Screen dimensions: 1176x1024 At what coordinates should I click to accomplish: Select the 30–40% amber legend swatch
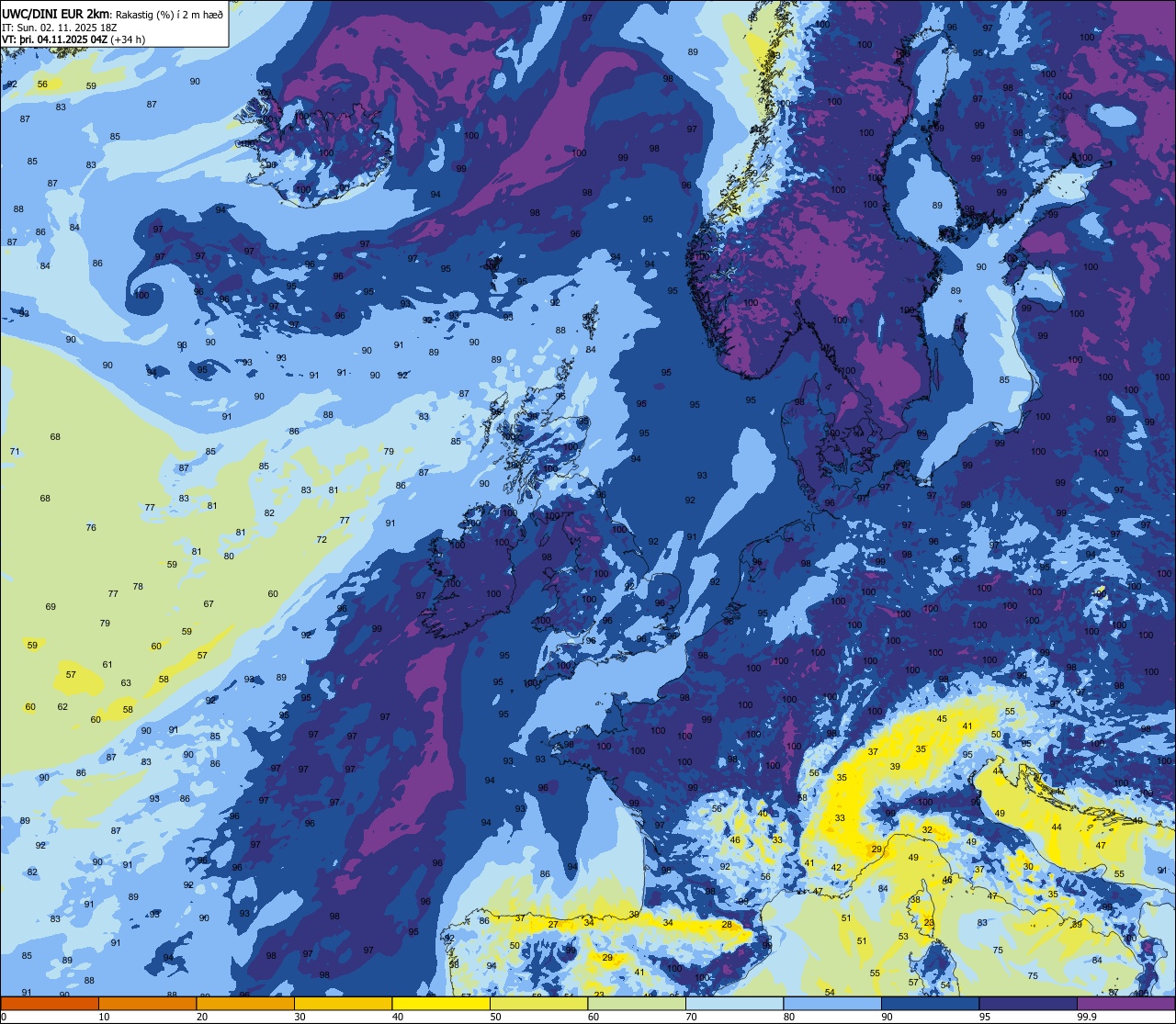click(343, 1003)
